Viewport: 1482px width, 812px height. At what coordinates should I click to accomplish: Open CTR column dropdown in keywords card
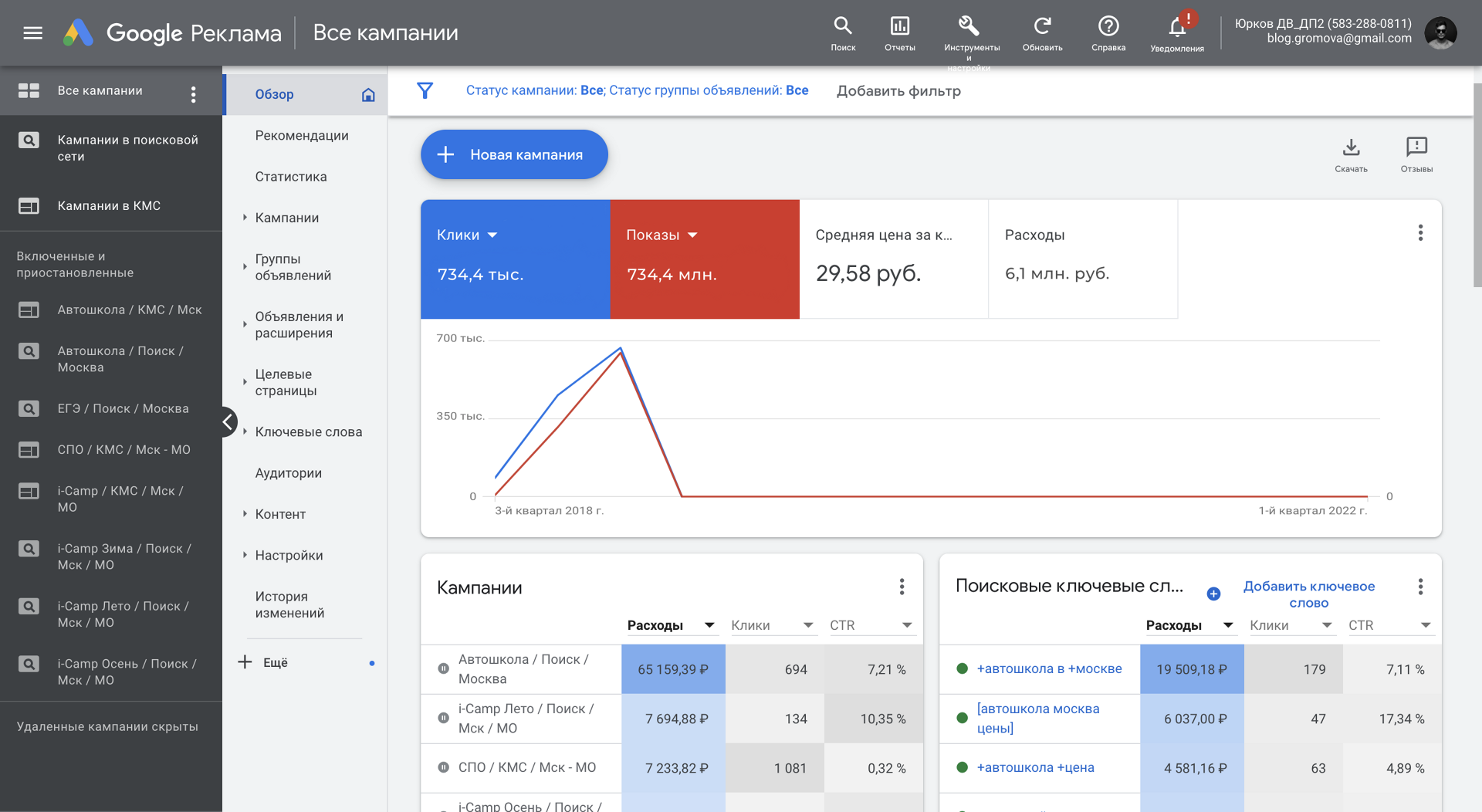click(1426, 625)
